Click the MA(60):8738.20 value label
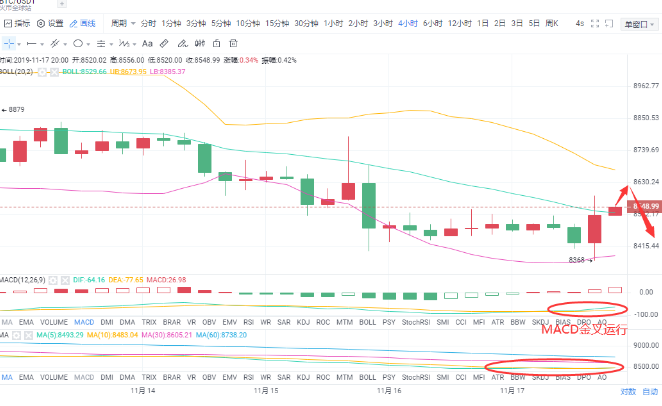 [x=221, y=335]
